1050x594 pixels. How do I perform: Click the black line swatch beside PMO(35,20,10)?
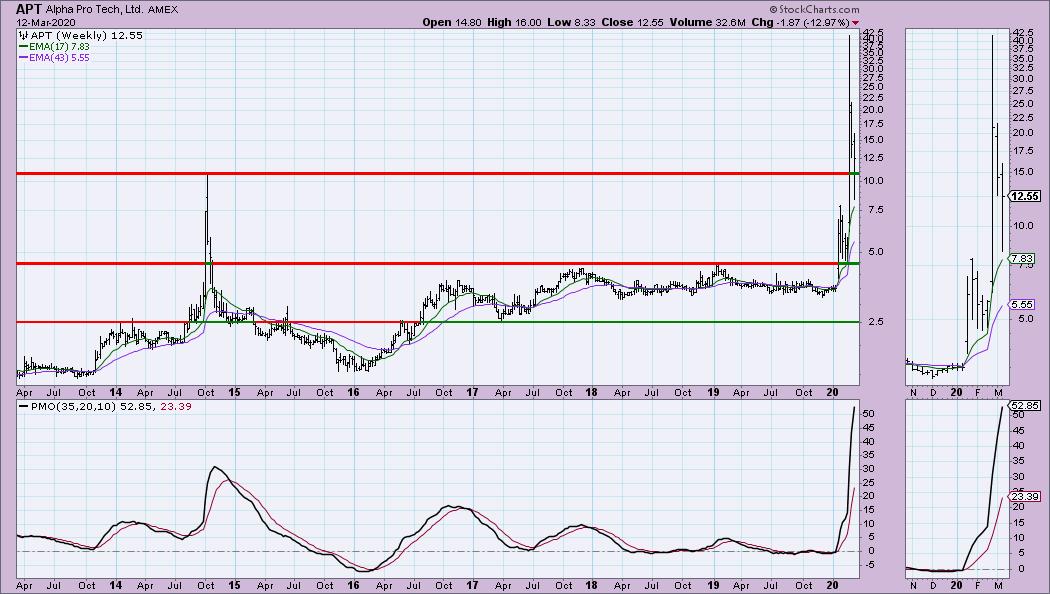(x=23, y=406)
